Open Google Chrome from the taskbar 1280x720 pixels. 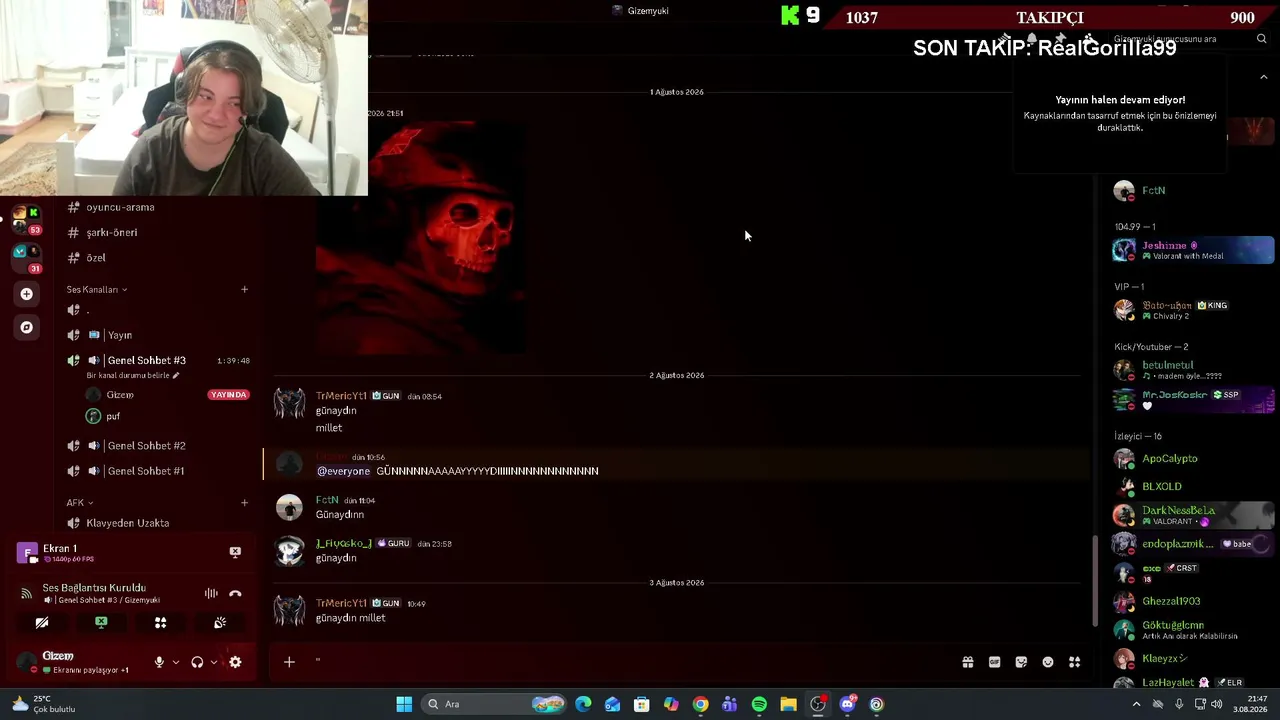point(700,704)
